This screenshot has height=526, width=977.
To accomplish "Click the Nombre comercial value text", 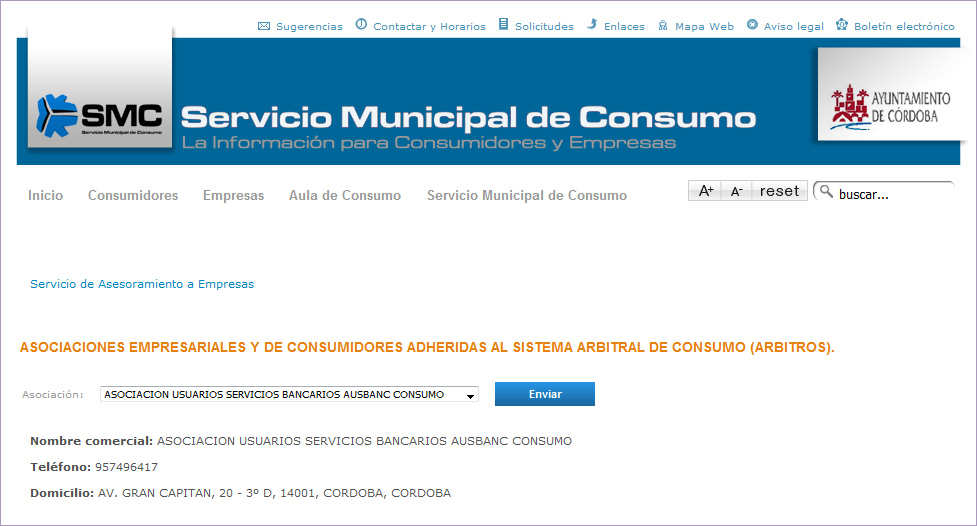I will click(x=365, y=441).
